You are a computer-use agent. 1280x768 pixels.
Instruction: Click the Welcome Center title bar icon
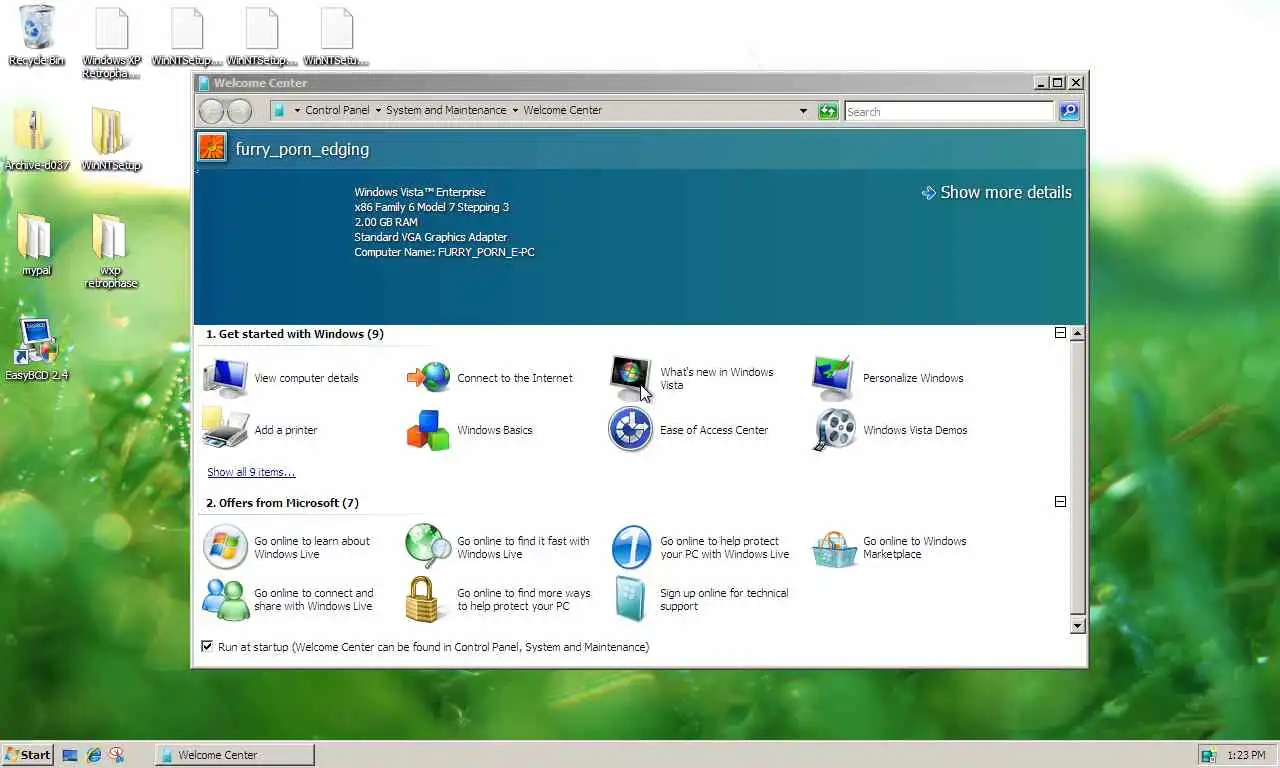pyautogui.click(x=204, y=83)
